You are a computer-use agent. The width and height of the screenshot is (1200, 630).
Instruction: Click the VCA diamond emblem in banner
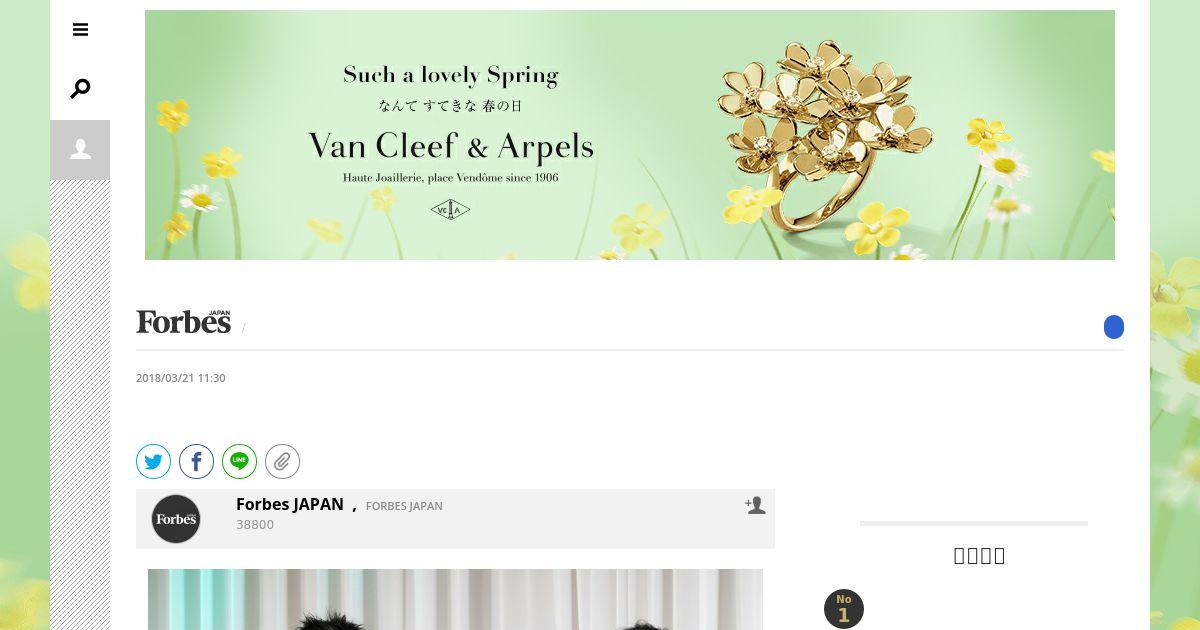tap(450, 209)
